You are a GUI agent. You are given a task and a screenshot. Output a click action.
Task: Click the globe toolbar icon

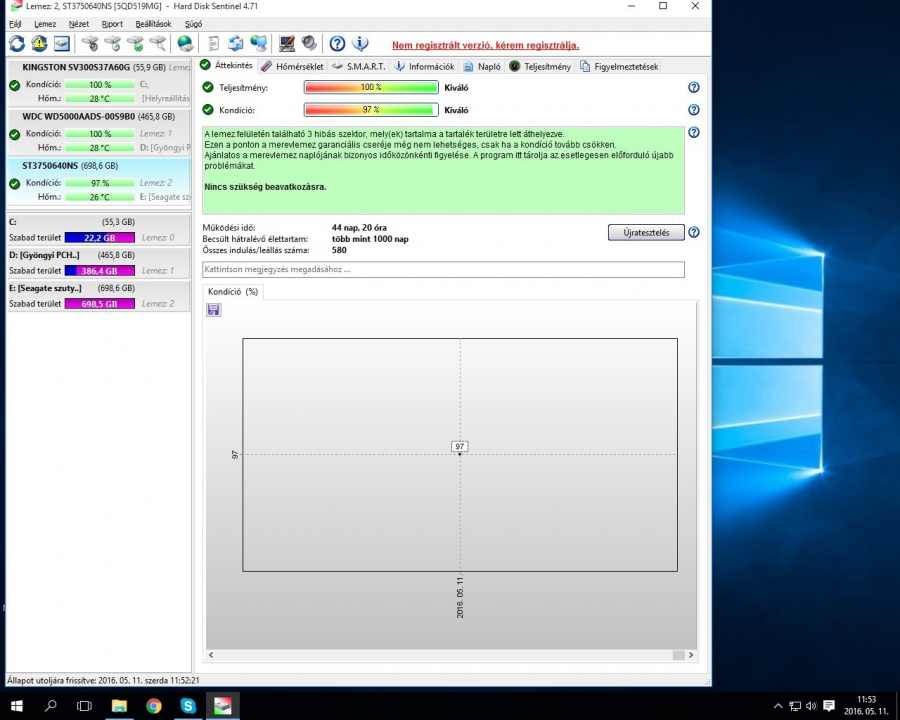(x=185, y=44)
